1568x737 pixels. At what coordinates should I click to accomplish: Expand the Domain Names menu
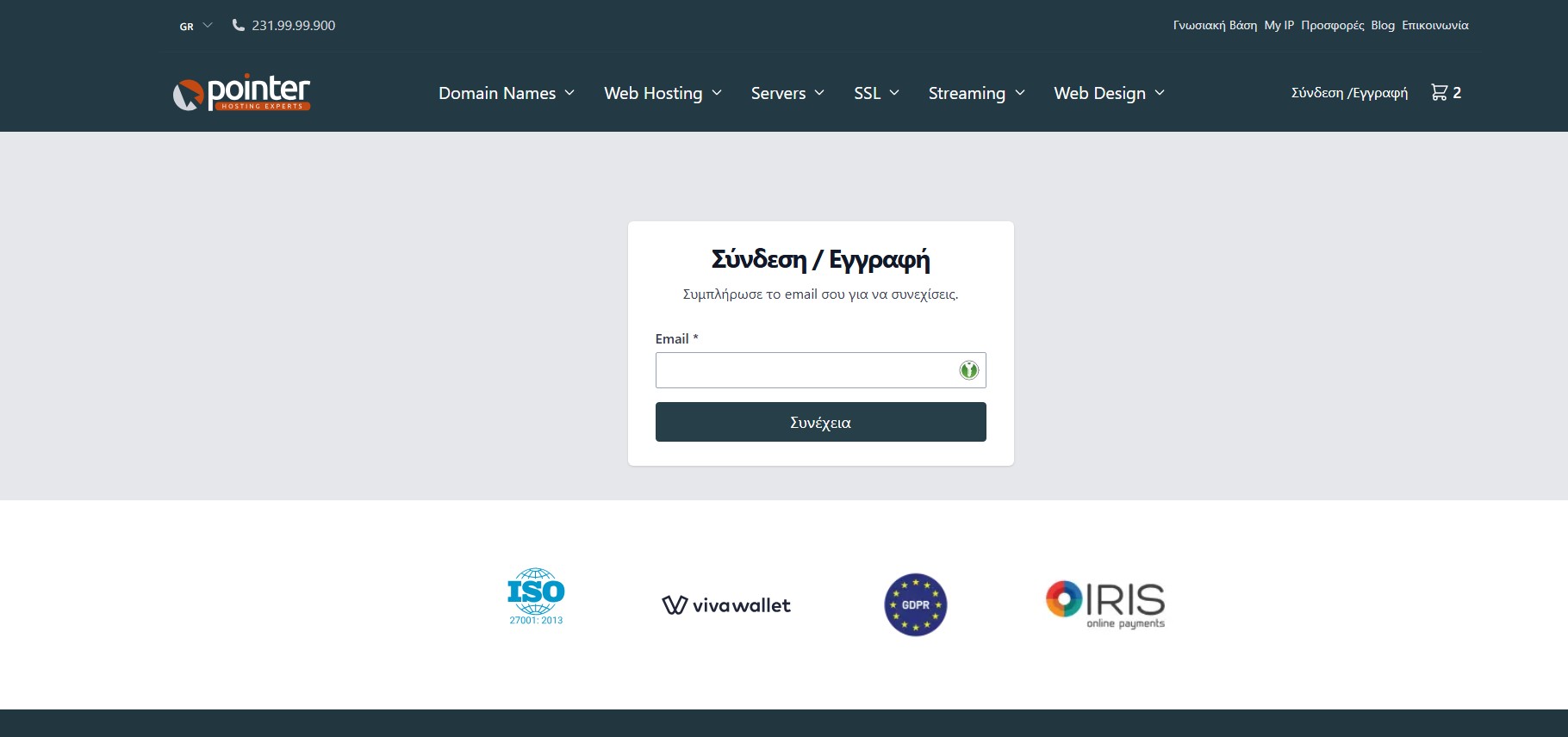(x=506, y=93)
